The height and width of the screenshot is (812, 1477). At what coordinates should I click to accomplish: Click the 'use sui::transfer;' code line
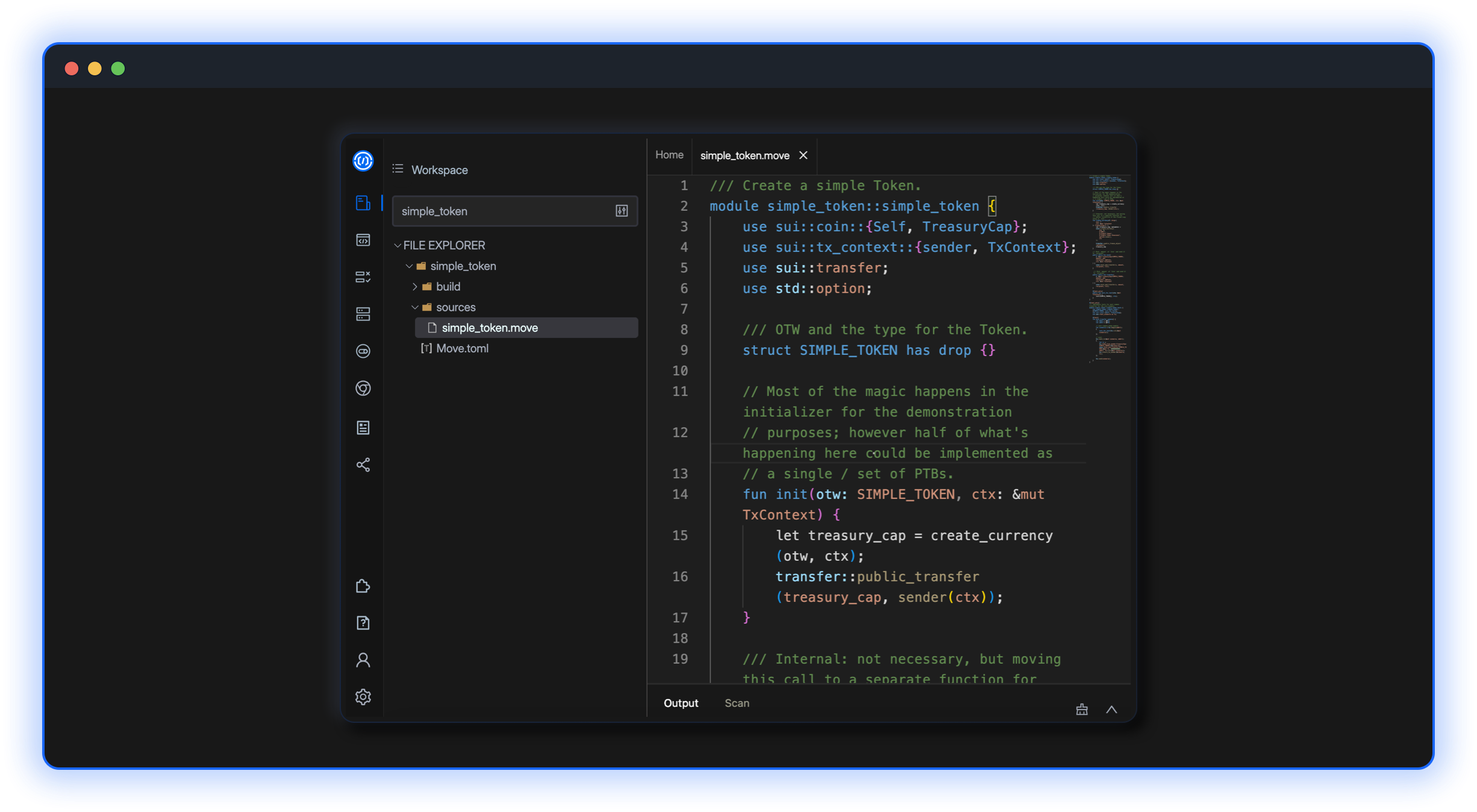coord(815,267)
